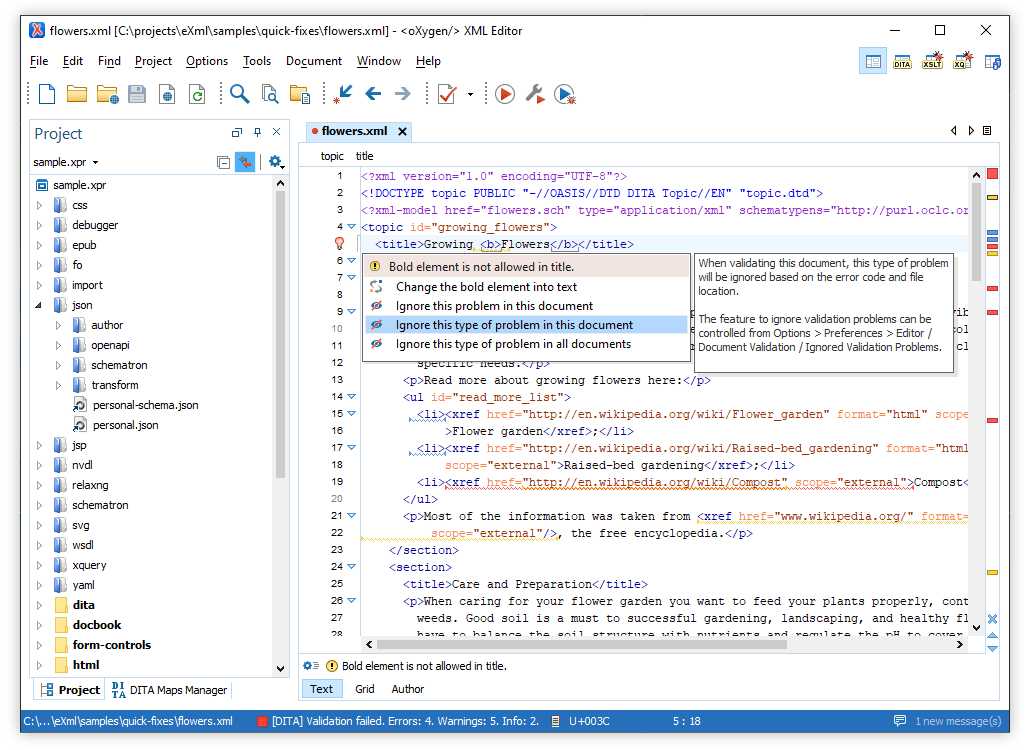Click the blue X clear-markers icon
Screen dimensions: 1030x750
click(993, 619)
